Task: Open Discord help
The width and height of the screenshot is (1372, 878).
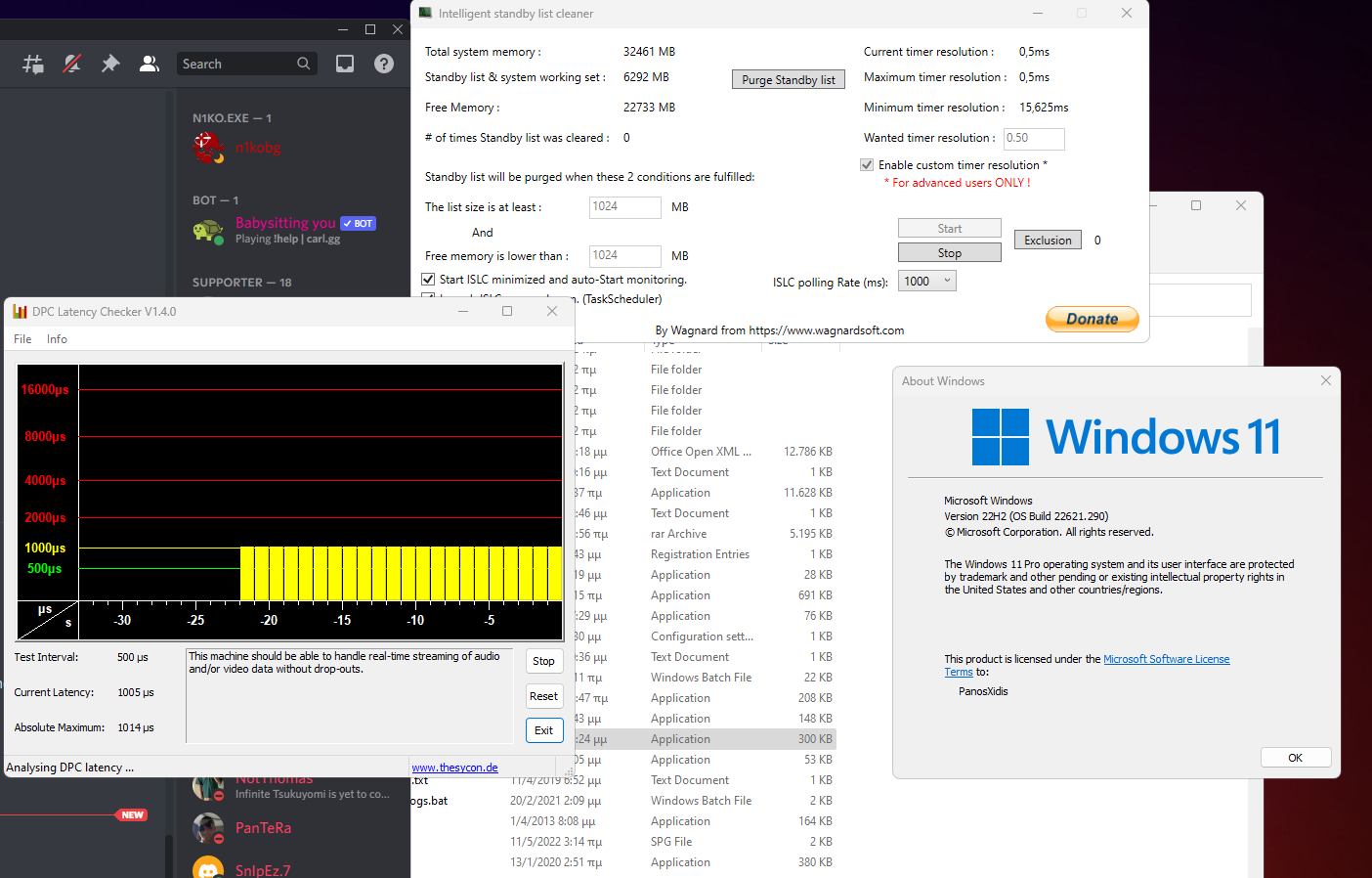Action: 384,64
